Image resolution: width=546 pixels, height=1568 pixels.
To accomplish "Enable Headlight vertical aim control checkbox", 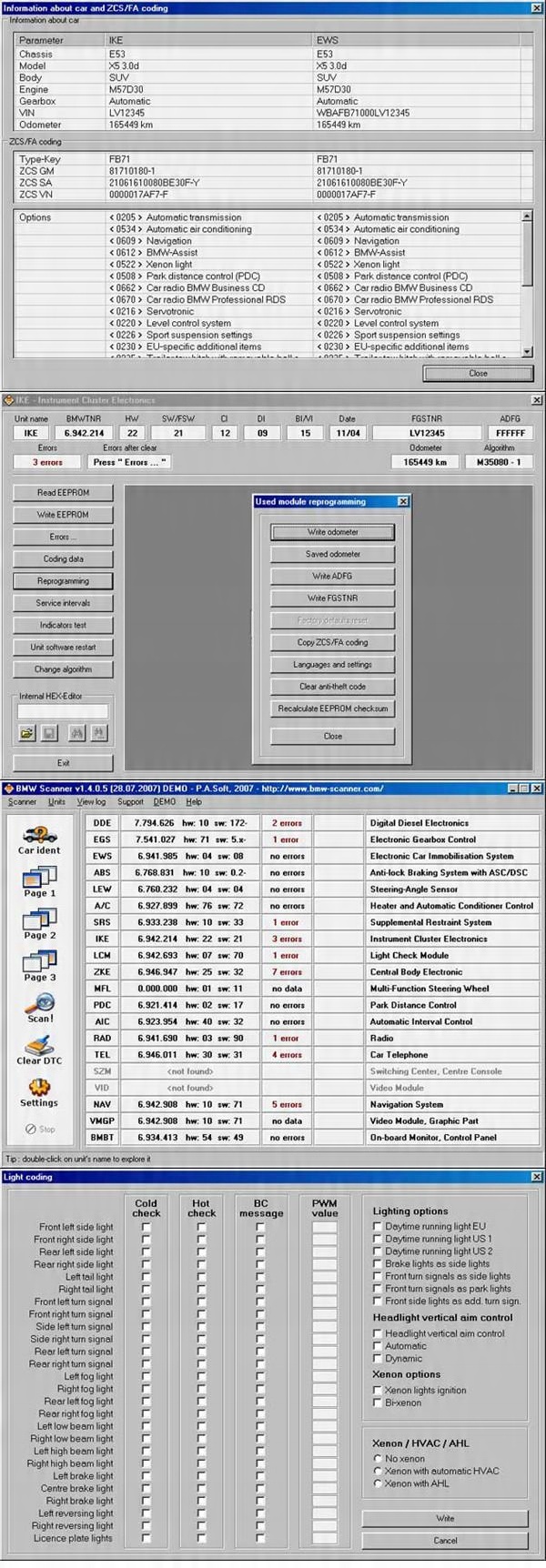I will pos(378,1333).
